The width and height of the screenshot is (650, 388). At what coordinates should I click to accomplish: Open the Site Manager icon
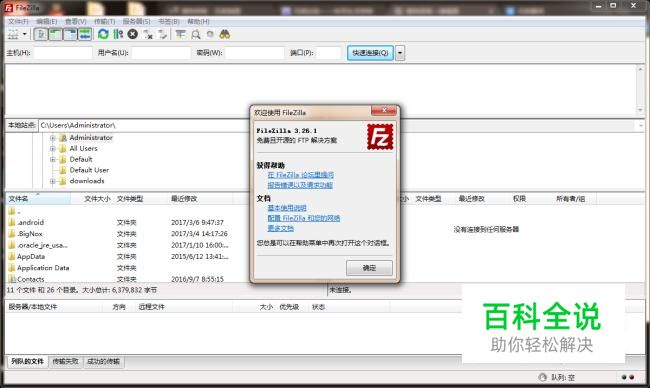click(x=13, y=34)
